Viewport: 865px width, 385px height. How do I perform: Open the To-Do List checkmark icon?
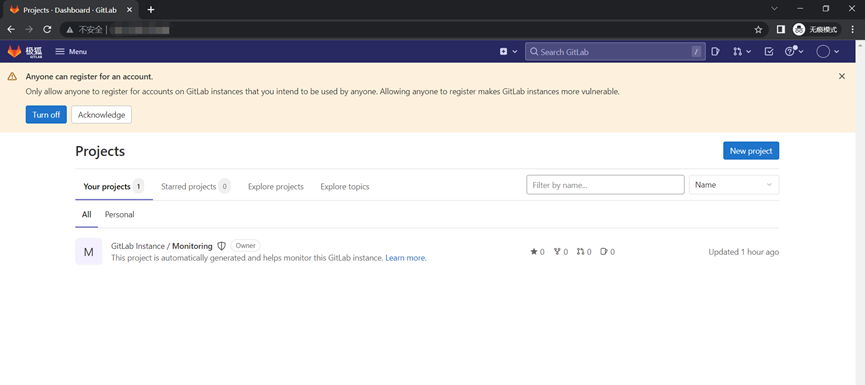(x=768, y=52)
